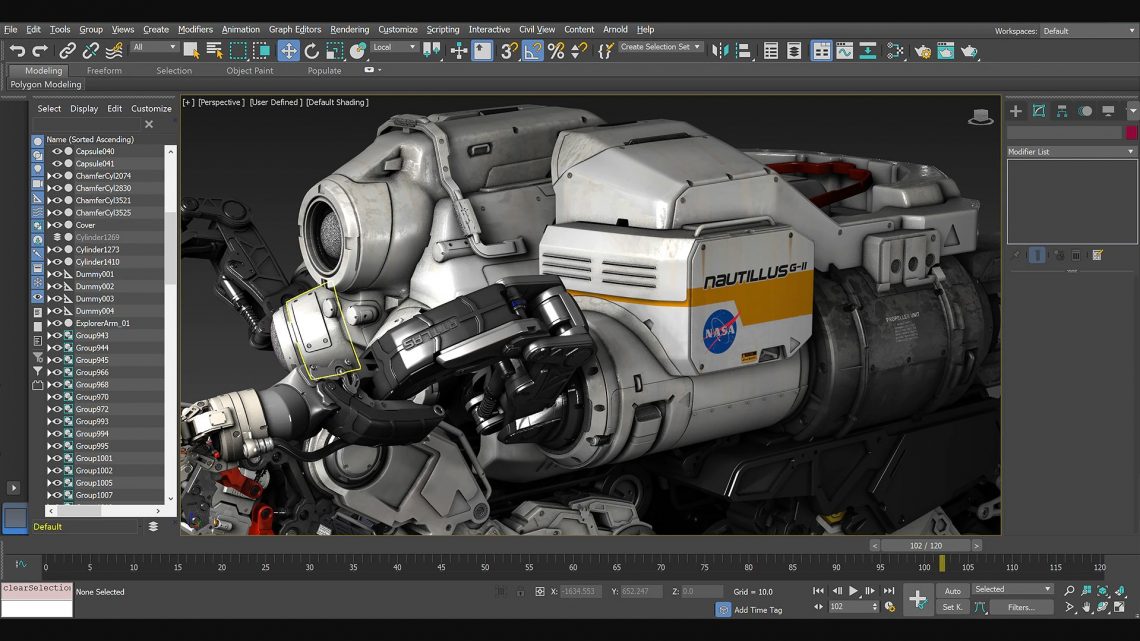Activate the Rotate tool

pos(312,51)
